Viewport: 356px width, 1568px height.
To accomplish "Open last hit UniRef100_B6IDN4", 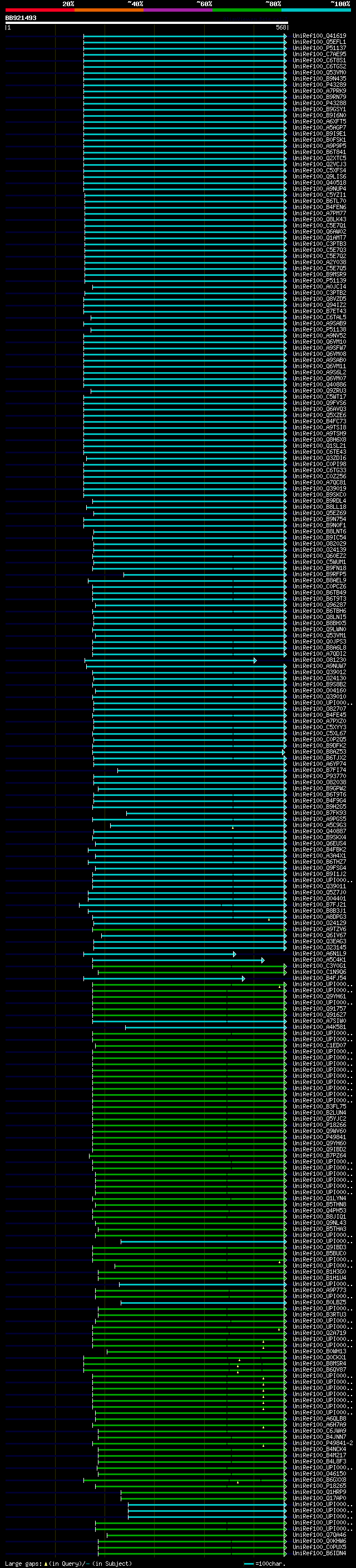I will tap(319, 1554).
